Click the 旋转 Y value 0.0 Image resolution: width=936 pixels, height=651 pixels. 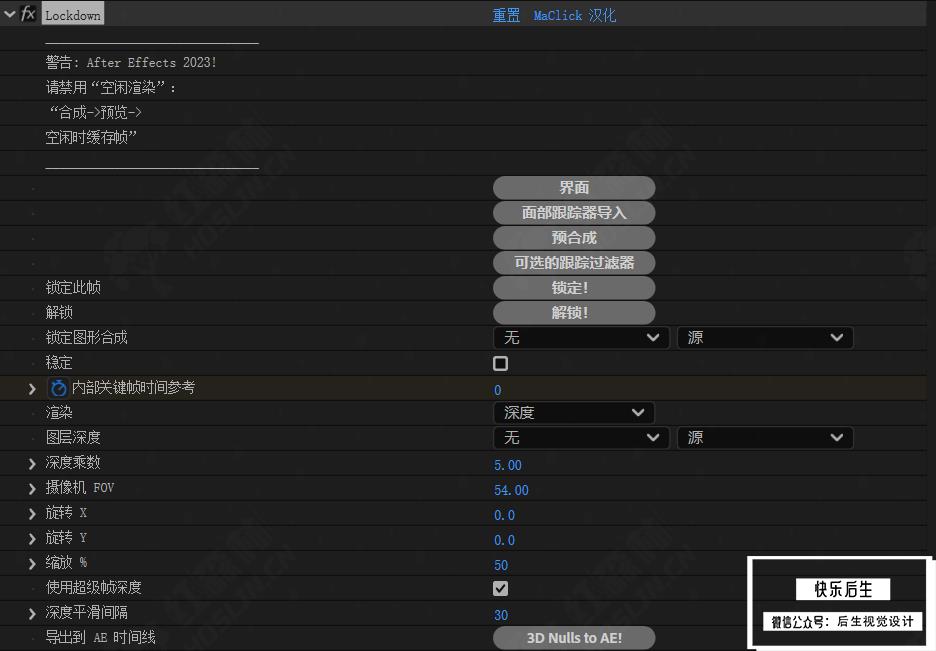pyautogui.click(x=504, y=541)
